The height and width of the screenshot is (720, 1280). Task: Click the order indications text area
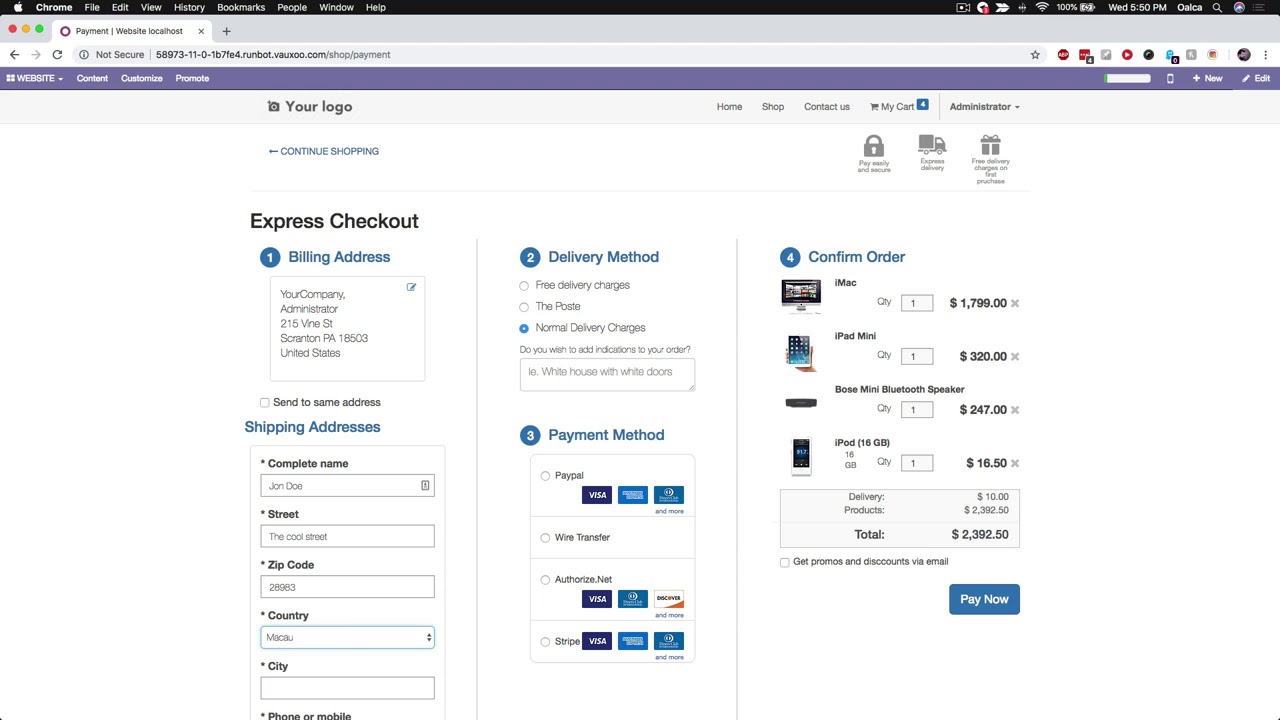coord(607,374)
